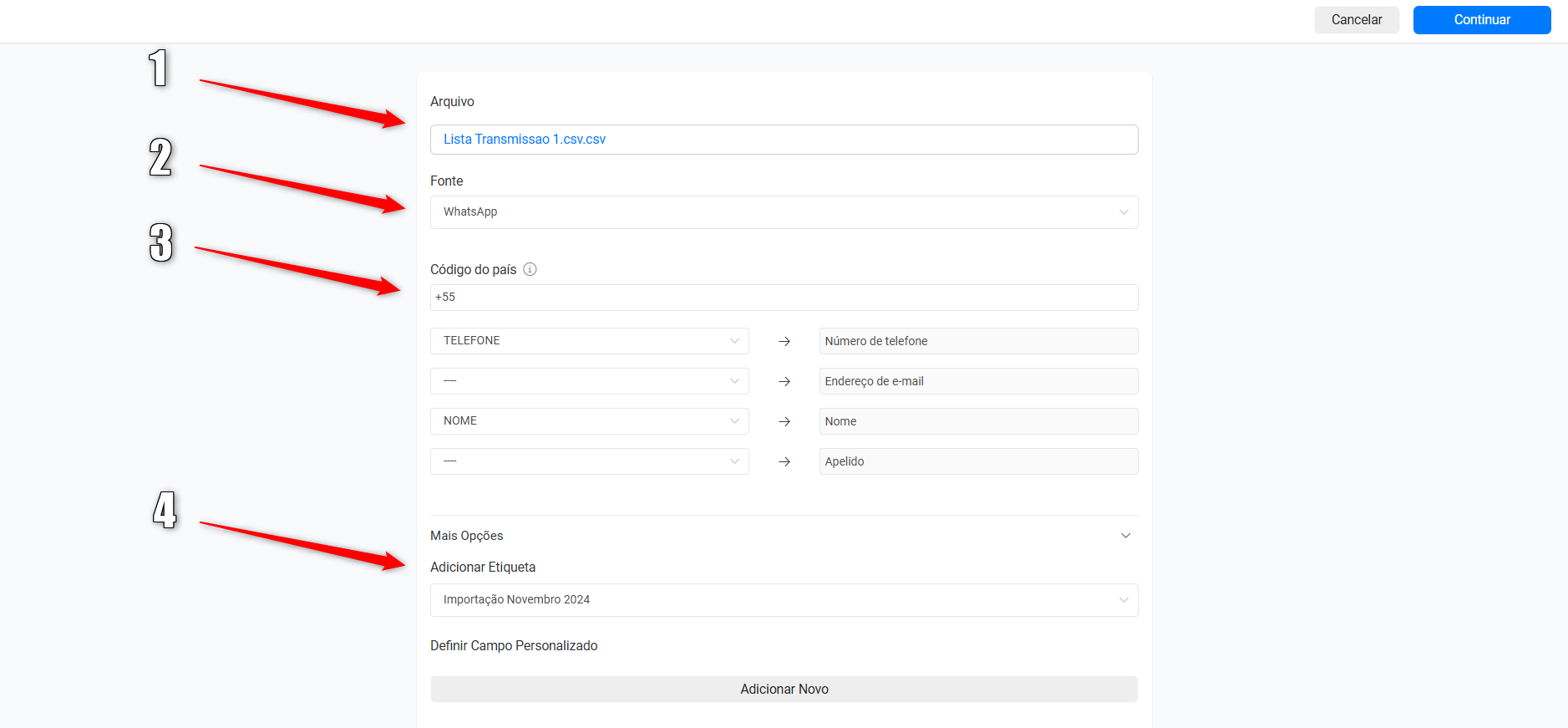Click the chevron arrow of the NOME dropdown

click(734, 421)
